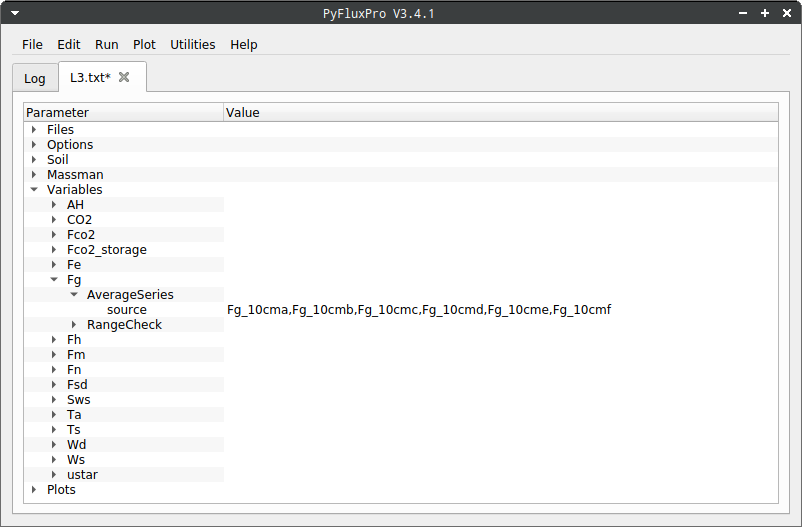Select the RangeCheck item label
The width and height of the screenshot is (802, 527).
pyautogui.click(x=124, y=325)
